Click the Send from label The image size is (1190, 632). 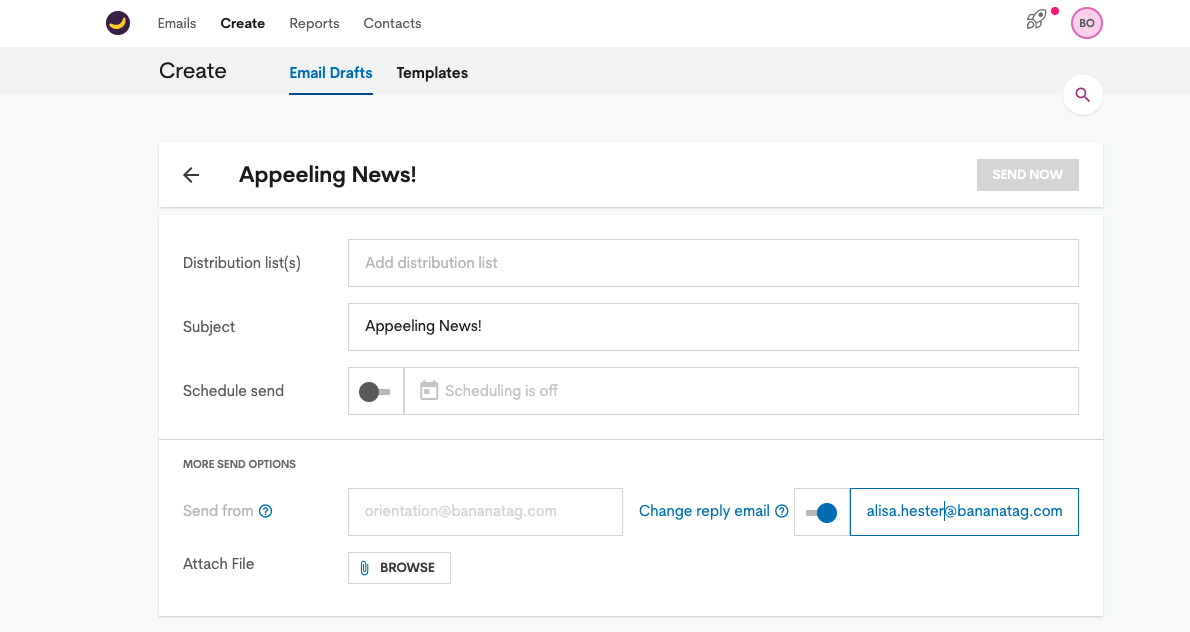[x=218, y=511]
